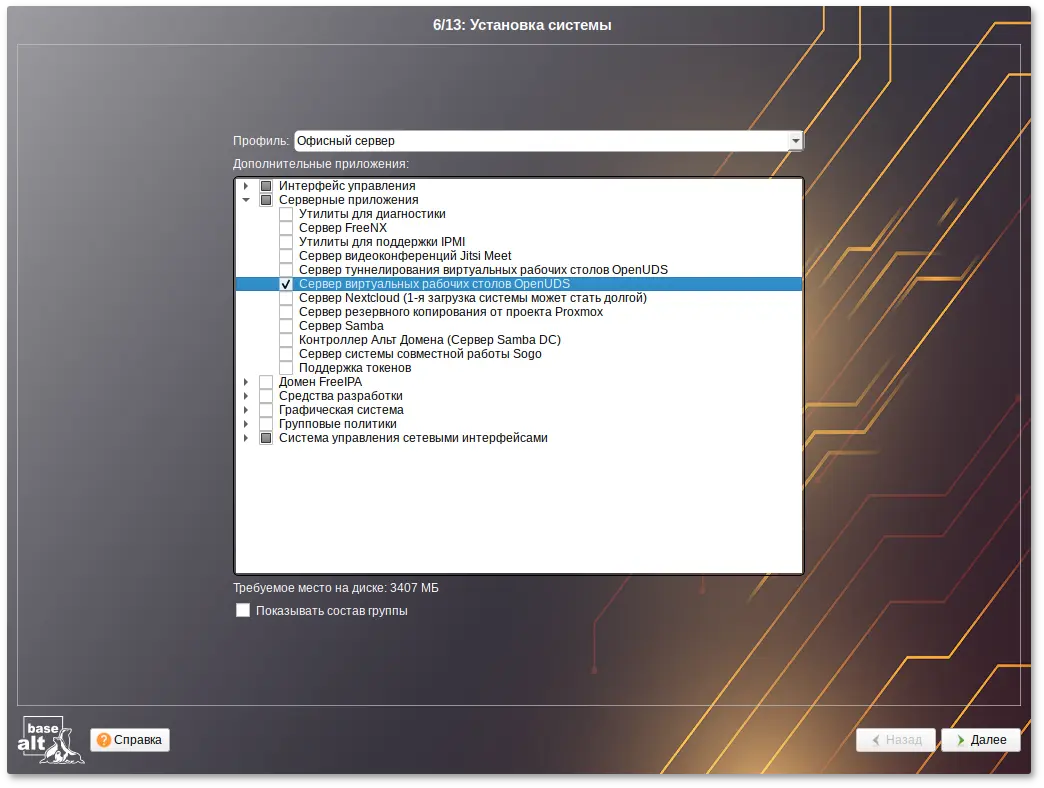Enable the Сервер Samba checkbox
The image size is (1044, 788).
[x=286, y=325]
